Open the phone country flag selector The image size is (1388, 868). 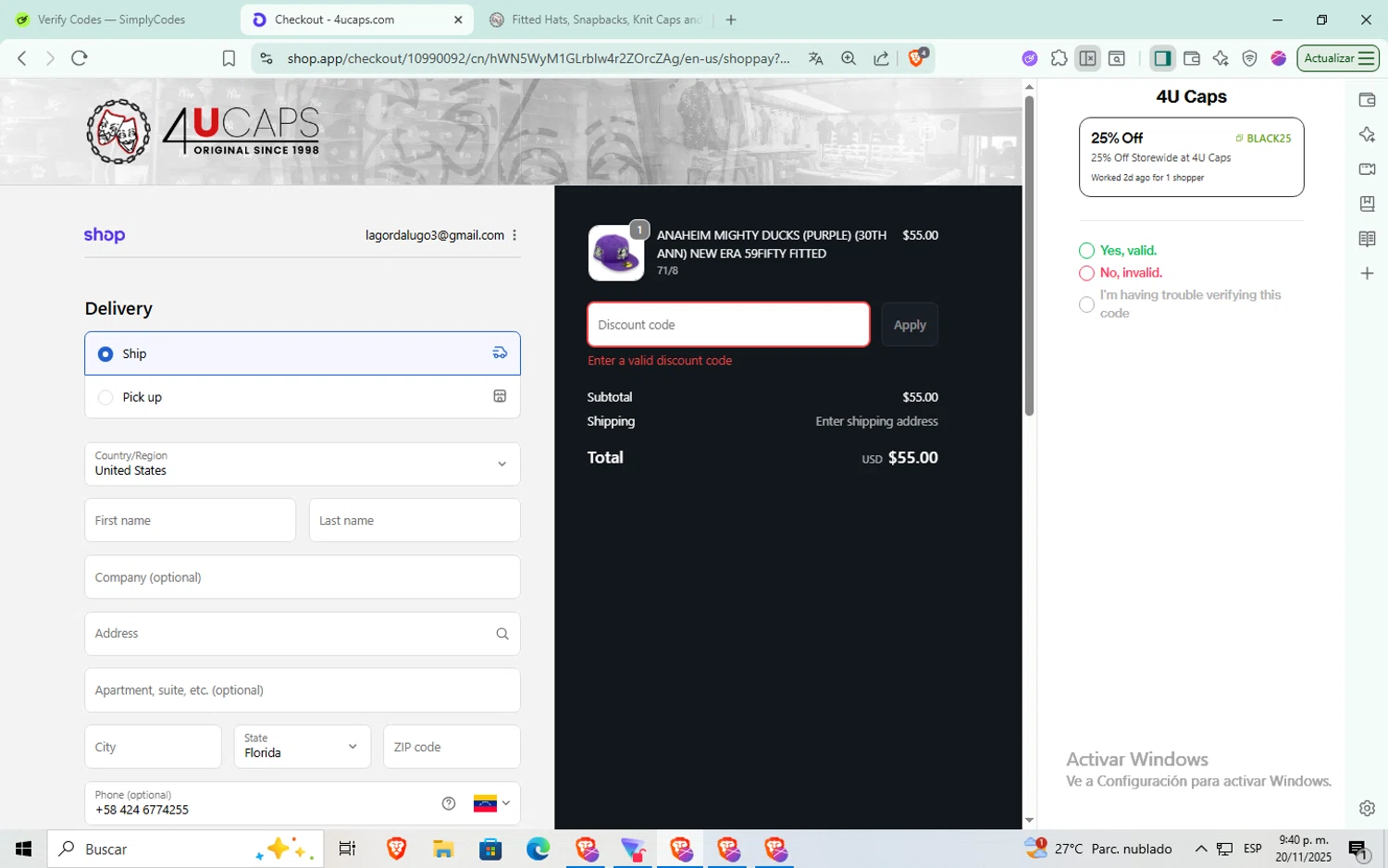pos(491,803)
